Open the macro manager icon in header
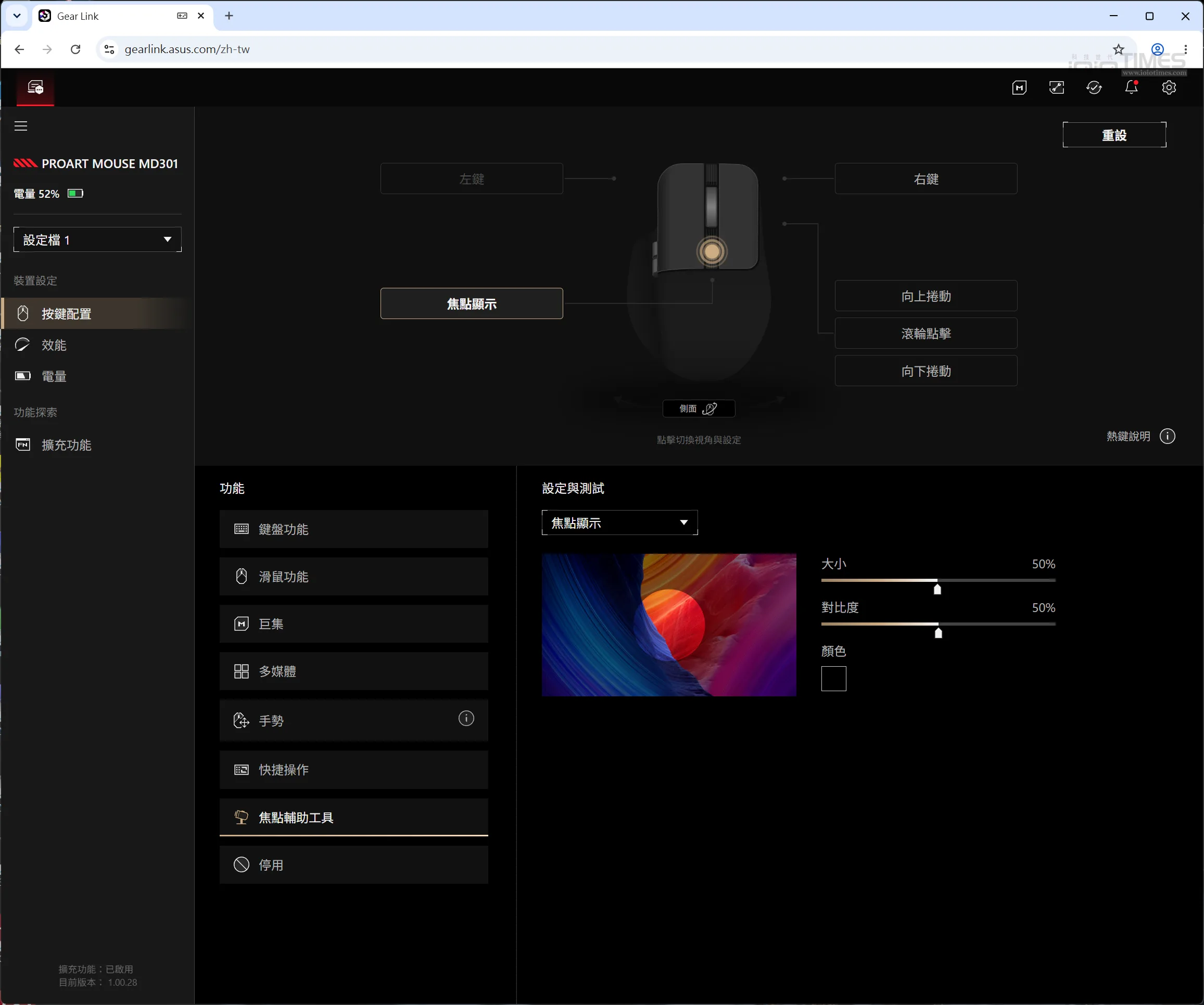The width and height of the screenshot is (1204, 1005). tap(1019, 88)
